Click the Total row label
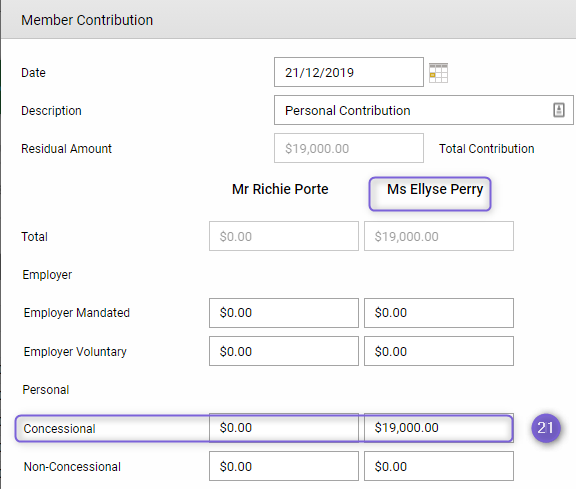Viewport: 576px width, 489px height. [35, 237]
